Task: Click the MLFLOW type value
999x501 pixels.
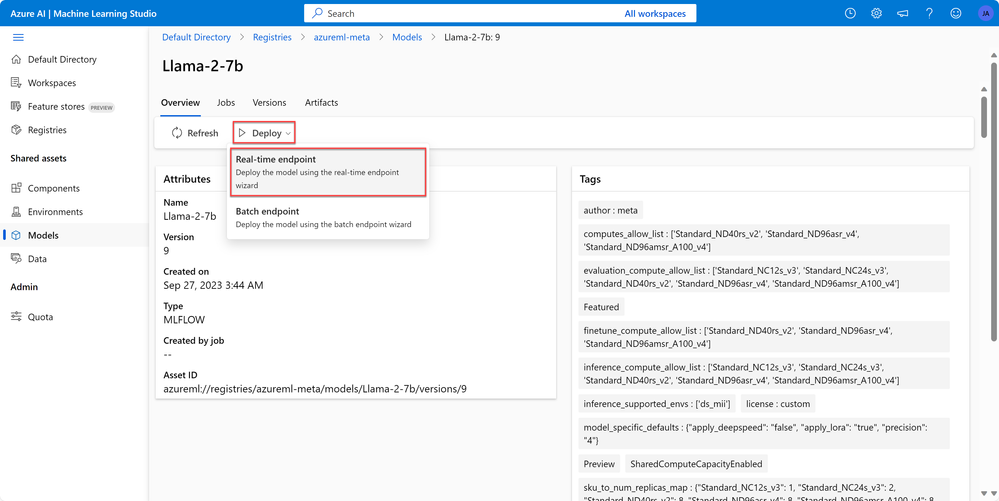Action: tap(183, 319)
